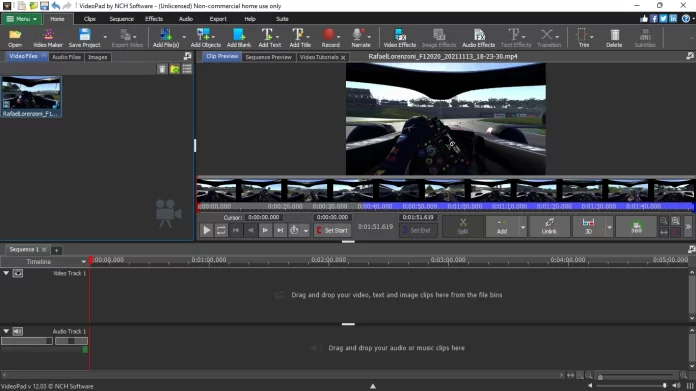Switch to the Images bin tab
This screenshot has width=696, height=391.
tap(97, 57)
